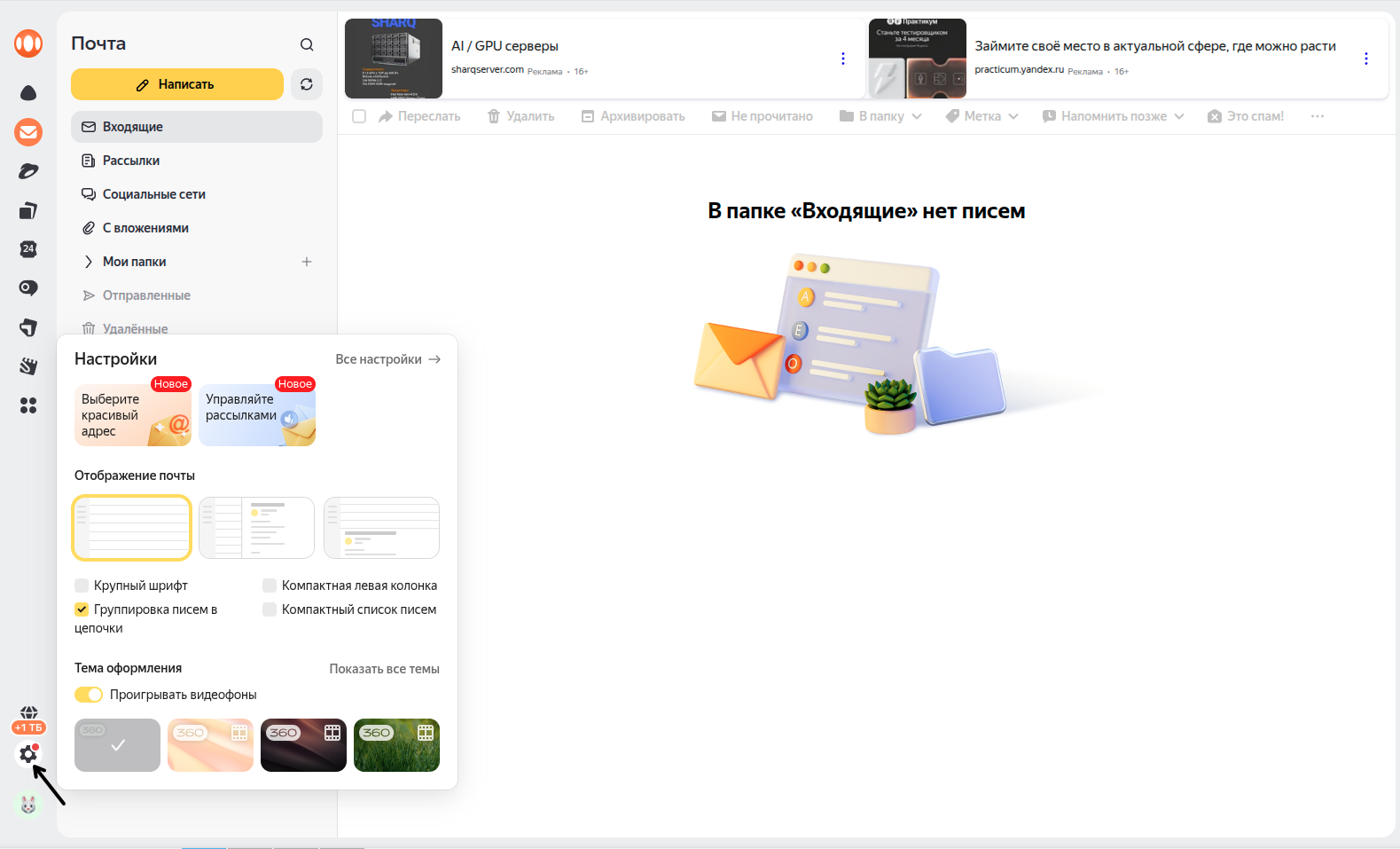The height and width of the screenshot is (849, 1400).
Task: Refresh mail with the circular arrows button
Action: click(307, 84)
